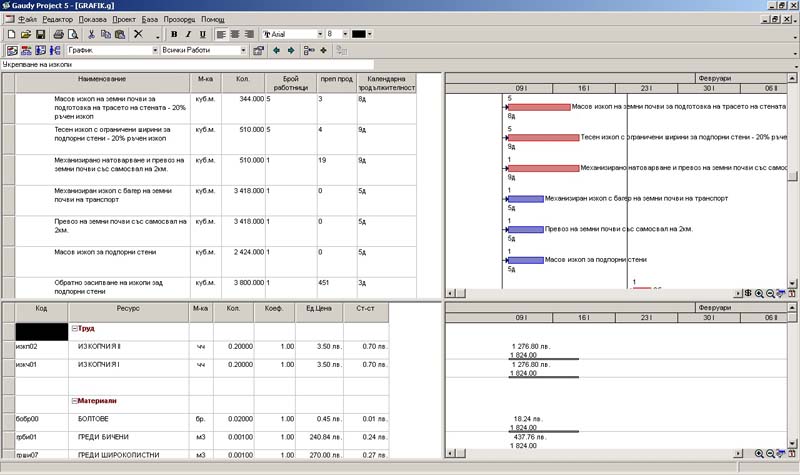Align text center

click(235, 34)
